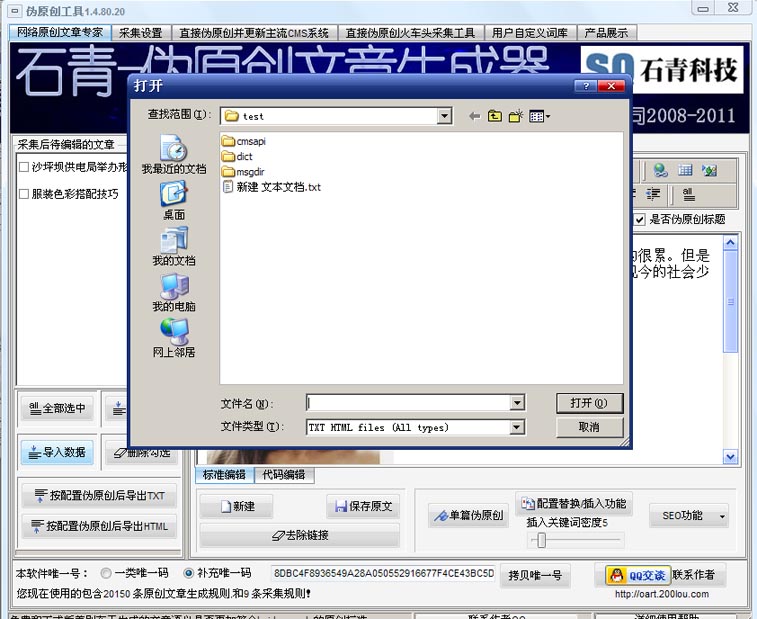Viewport: 757px width, 619px height.
Task: Click the 插入关键词密度 slider handle
Action: pyautogui.click(x=541, y=540)
